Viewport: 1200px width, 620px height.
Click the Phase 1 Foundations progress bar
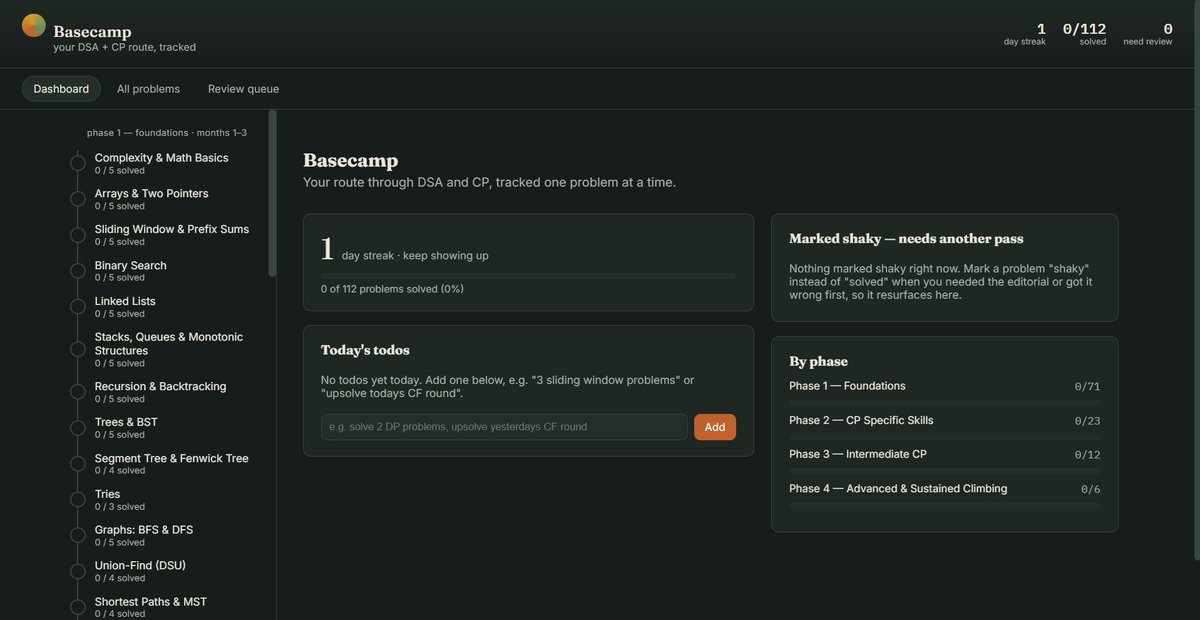click(944, 402)
